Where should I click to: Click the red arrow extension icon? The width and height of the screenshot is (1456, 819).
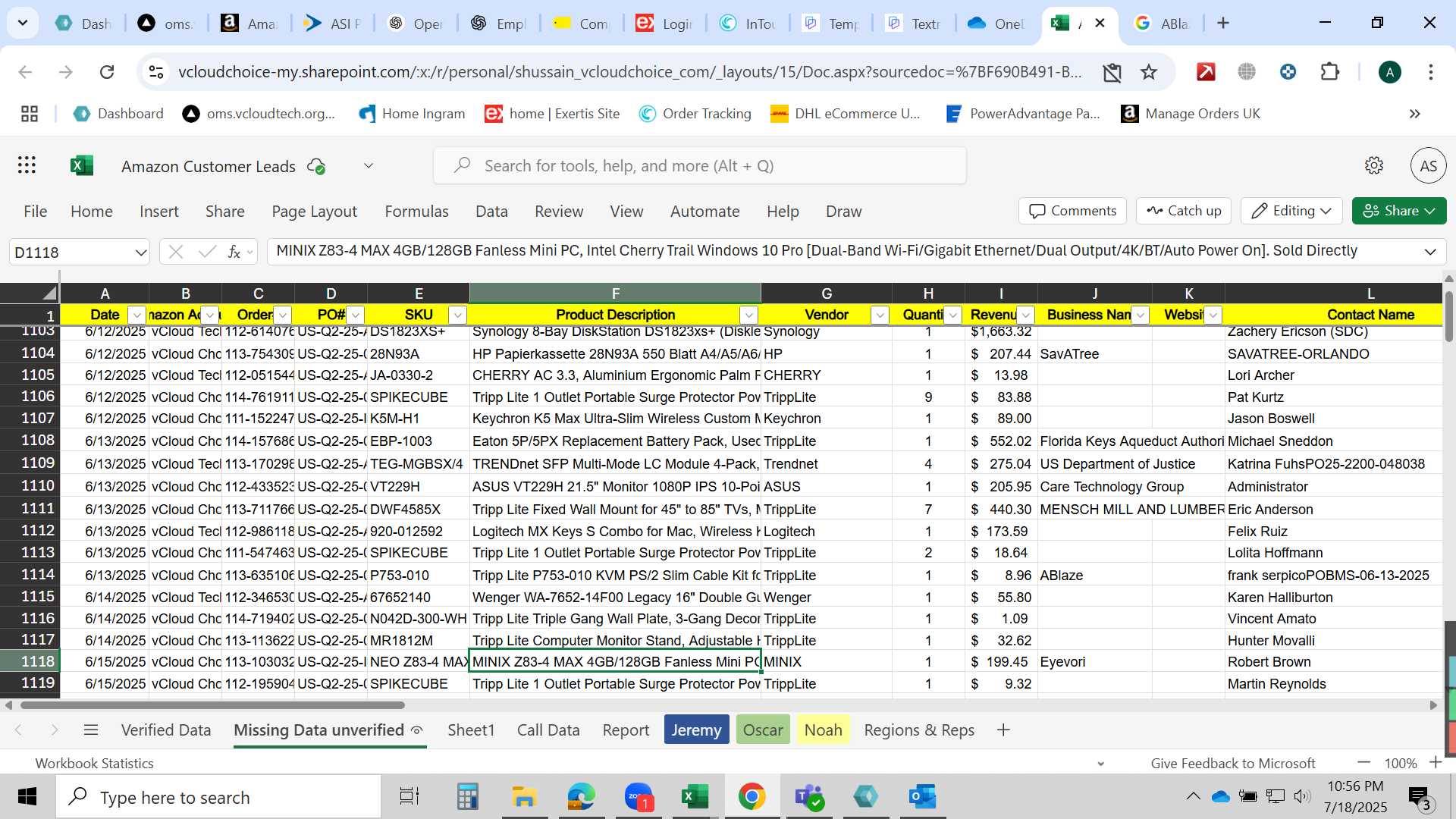pos(1206,72)
